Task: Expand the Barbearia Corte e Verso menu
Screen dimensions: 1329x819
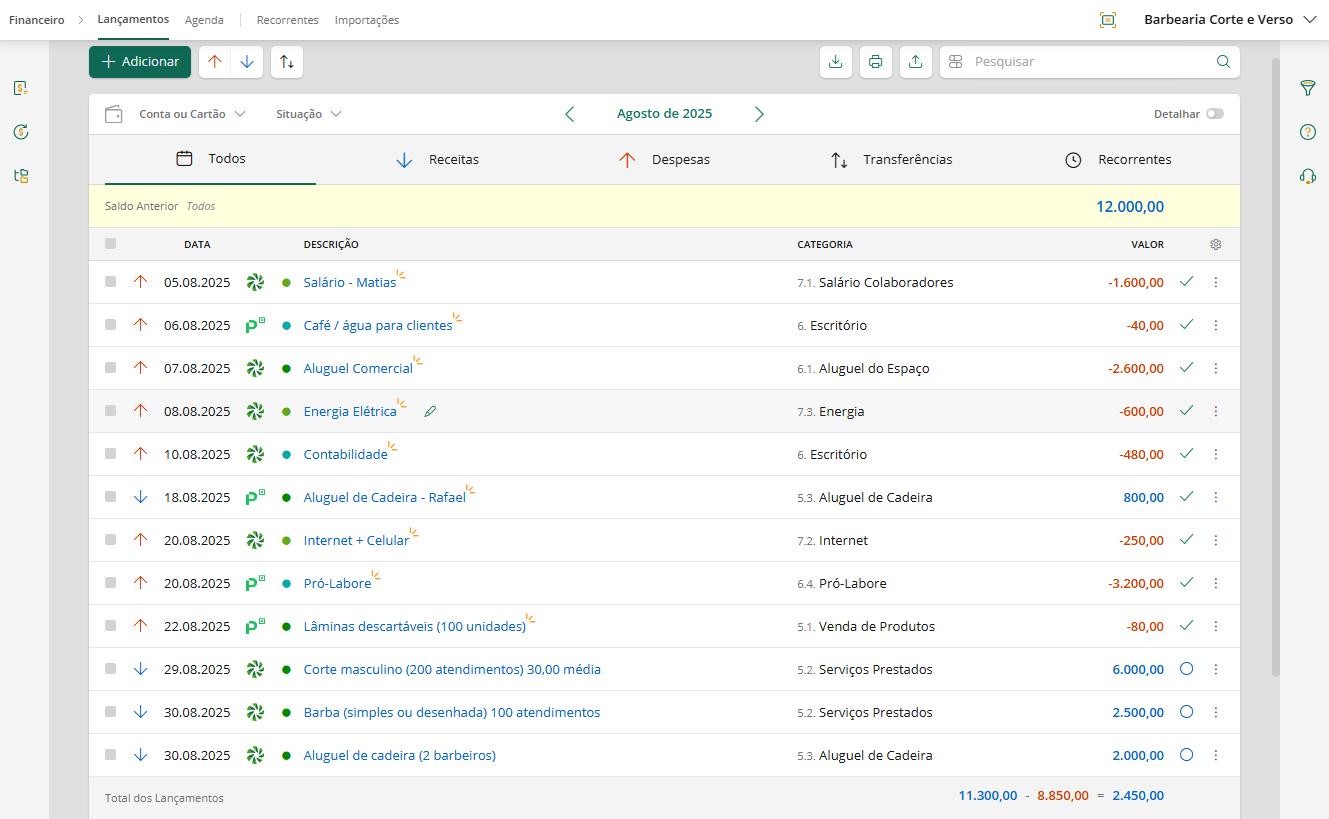Action: pyautogui.click(x=1231, y=20)
